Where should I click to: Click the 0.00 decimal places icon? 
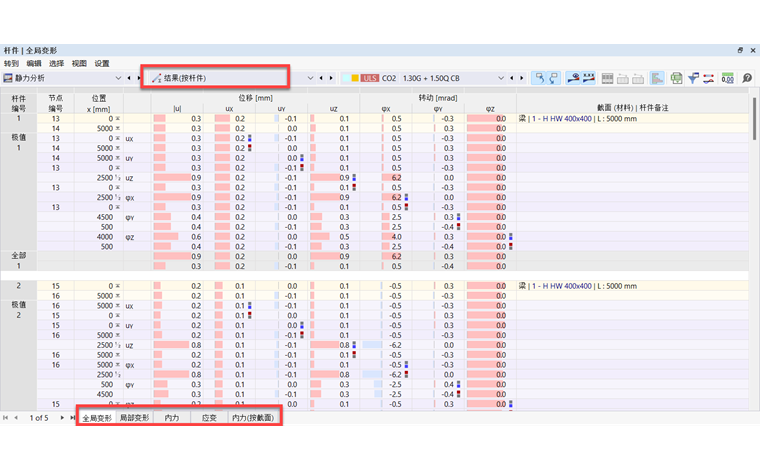pyautogui.click(x=728, y=78)
